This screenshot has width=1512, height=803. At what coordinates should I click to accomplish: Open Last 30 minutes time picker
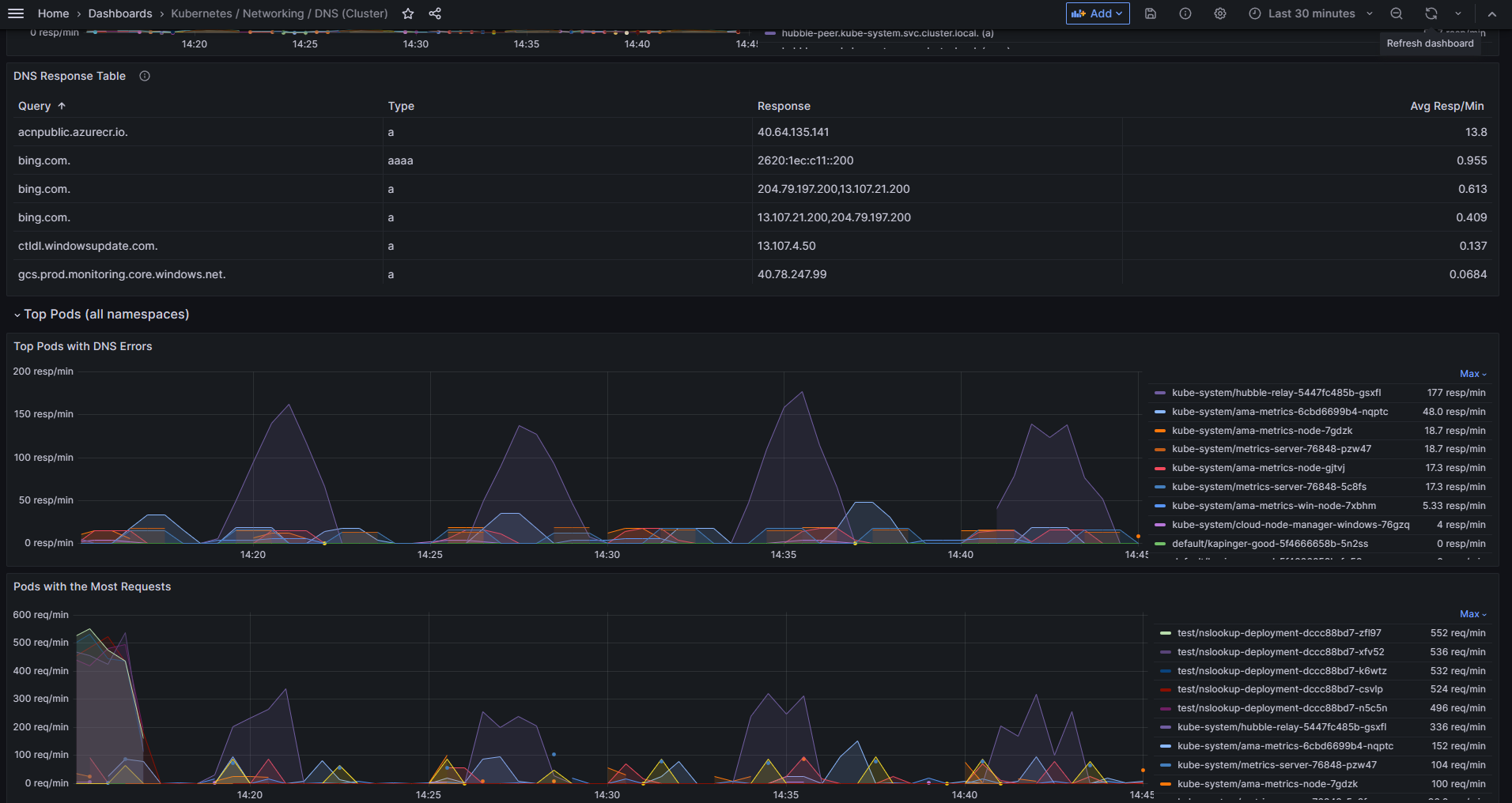click(x=1311, y=13)
